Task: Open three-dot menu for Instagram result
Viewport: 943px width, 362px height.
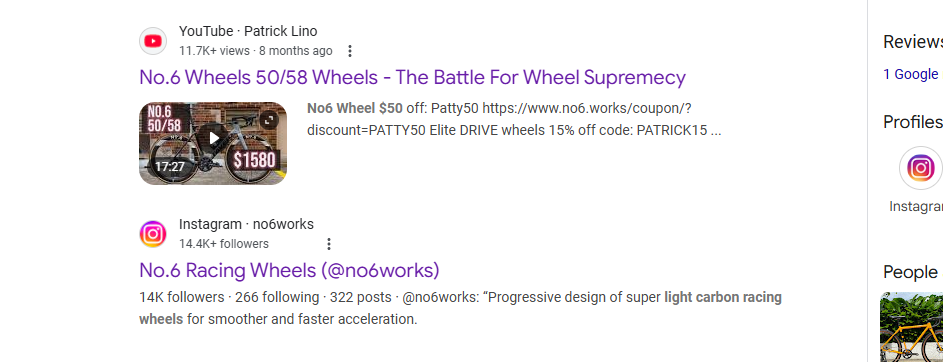Action: (x=328, y=244)
